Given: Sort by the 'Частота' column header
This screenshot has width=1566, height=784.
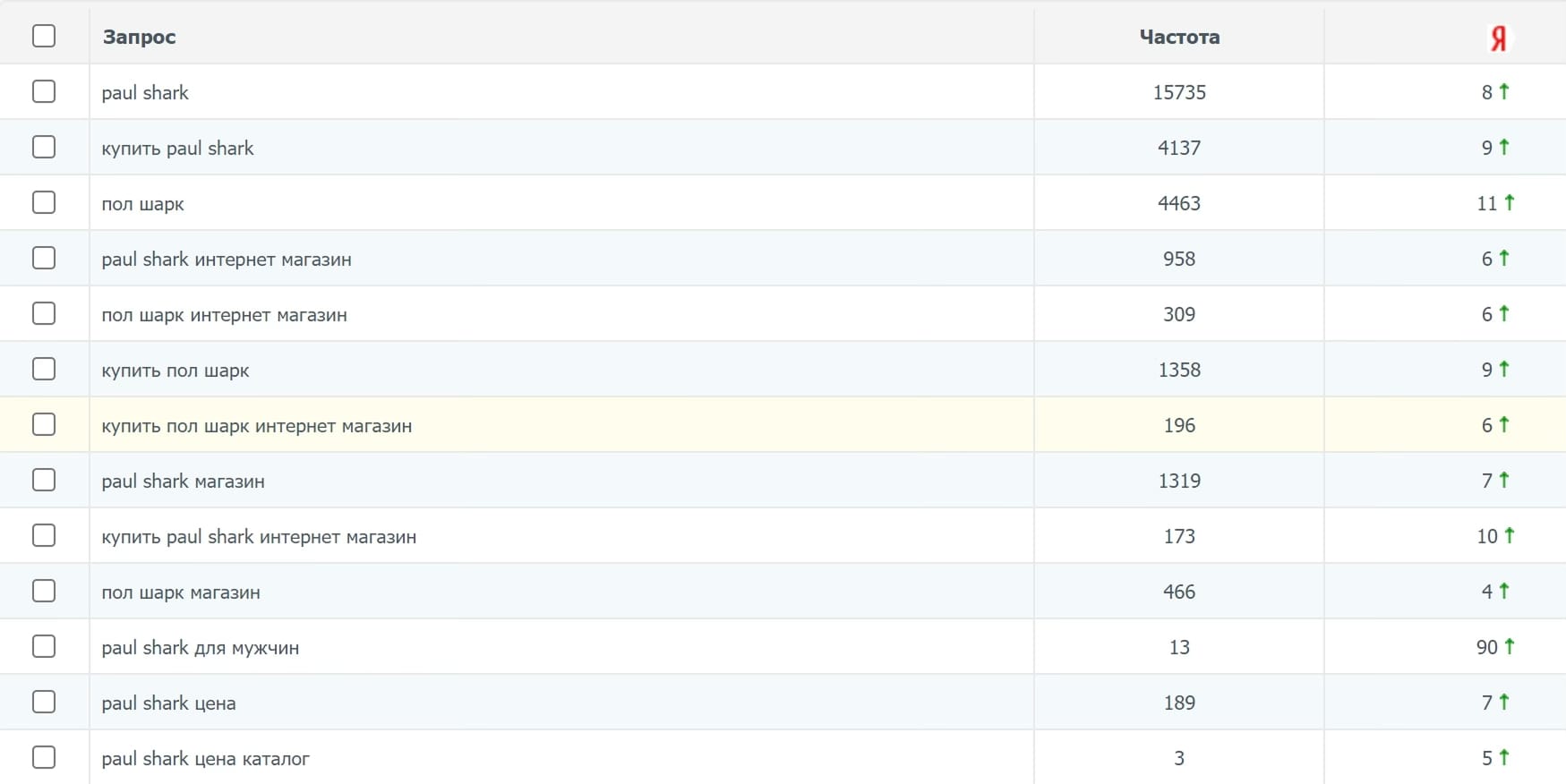Looking at the screenshot, I should [x=1179, y=38].
